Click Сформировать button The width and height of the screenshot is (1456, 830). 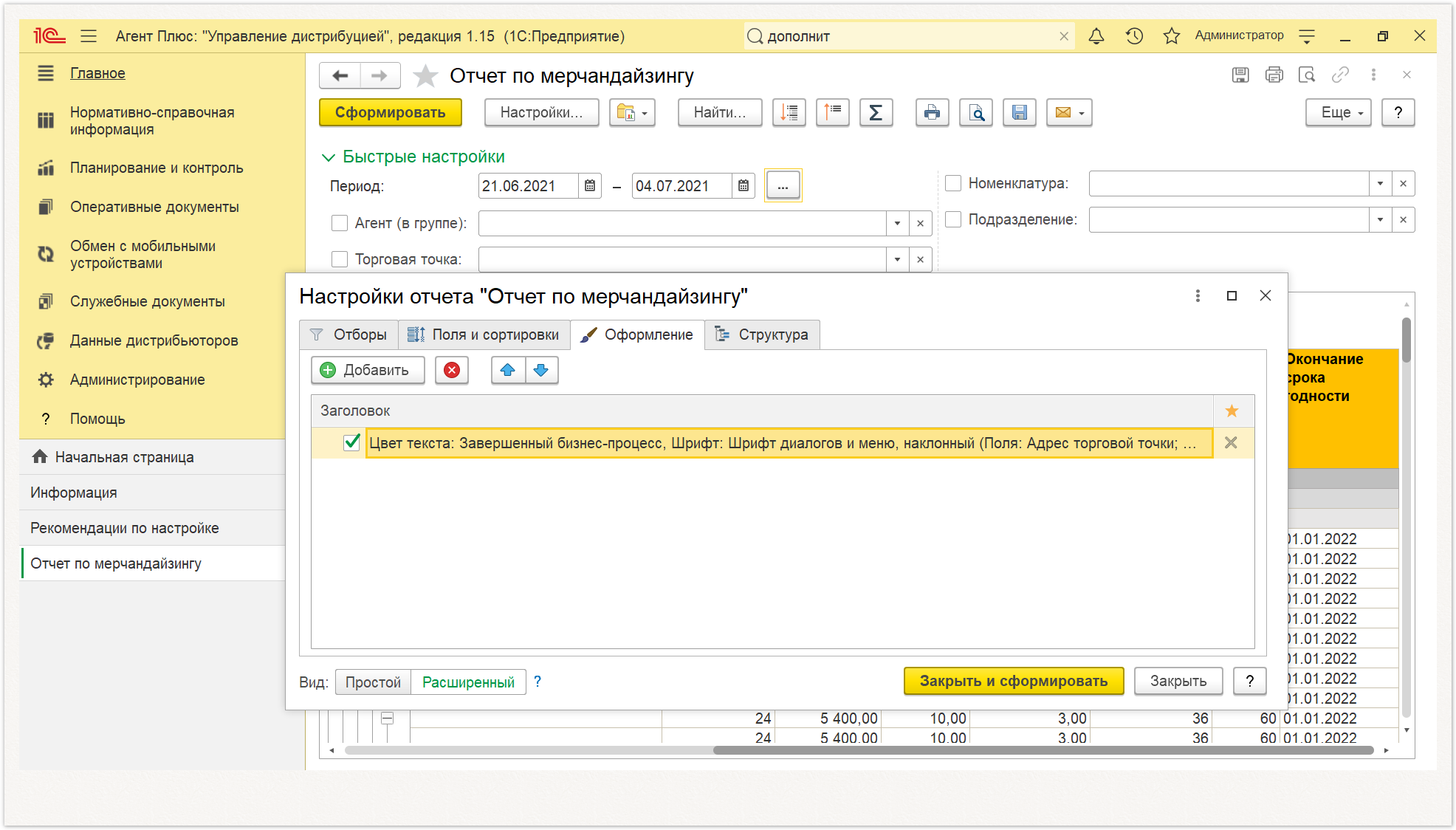pyautogui.click(x=391, y=112)
